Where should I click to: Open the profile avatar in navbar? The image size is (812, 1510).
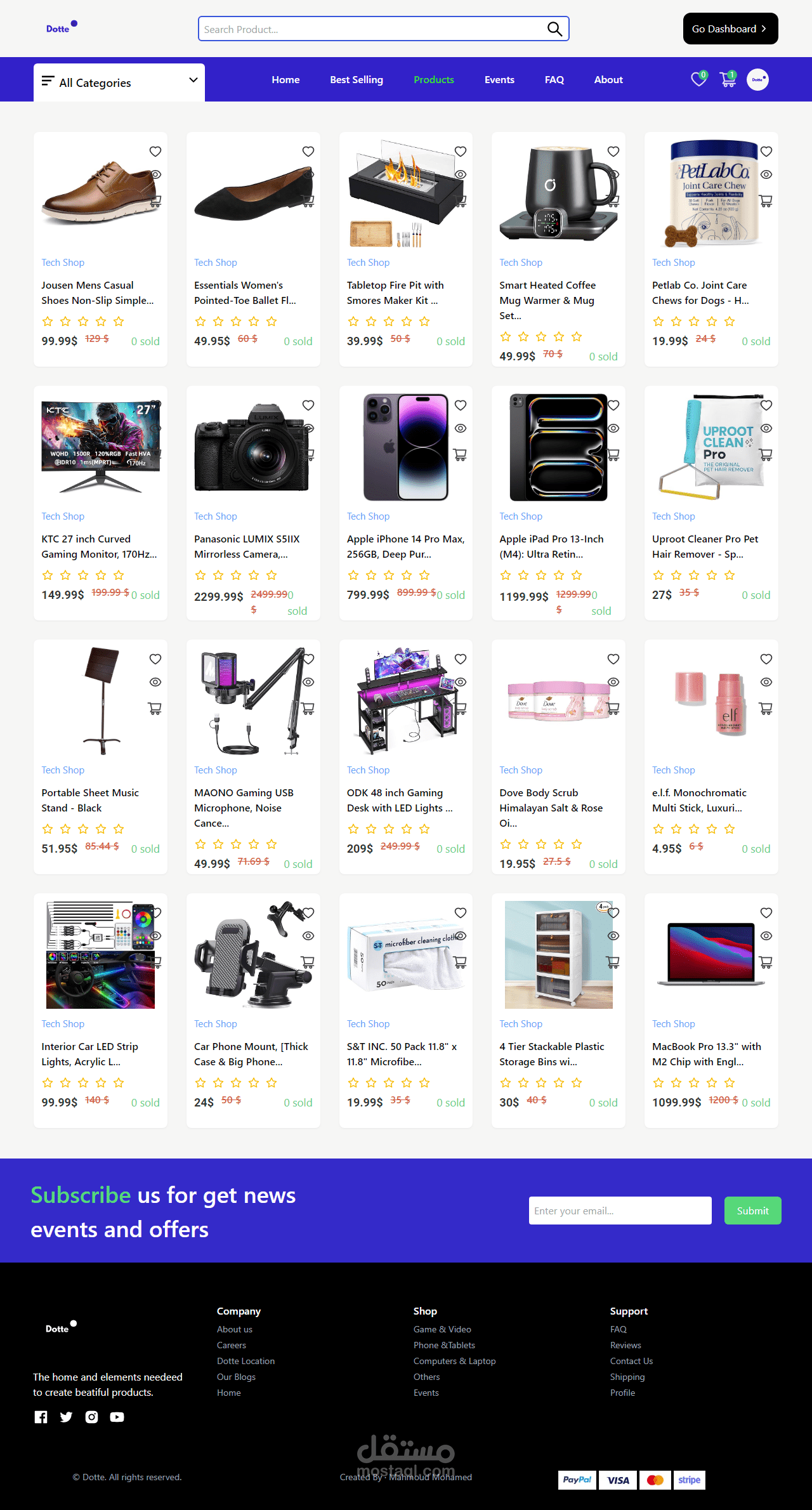[757, 79]
